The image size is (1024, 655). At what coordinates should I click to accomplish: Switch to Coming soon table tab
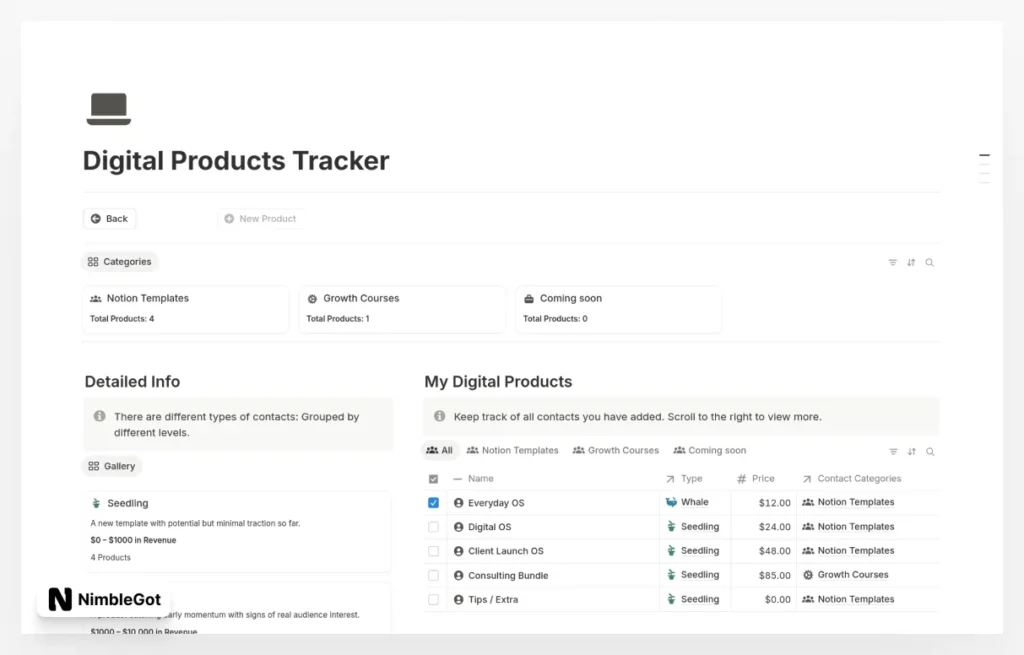click(x=710, y=451)
